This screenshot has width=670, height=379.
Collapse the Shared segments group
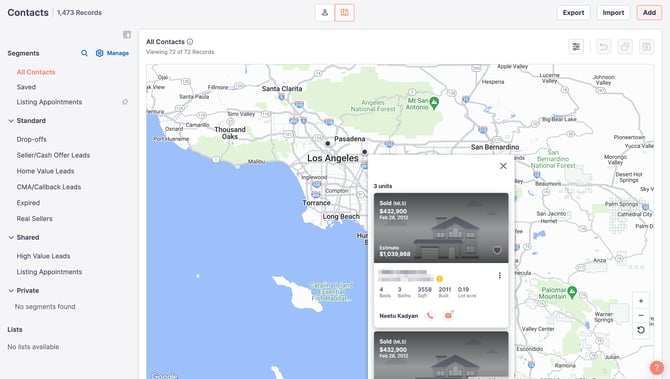(x=11, y=238)
